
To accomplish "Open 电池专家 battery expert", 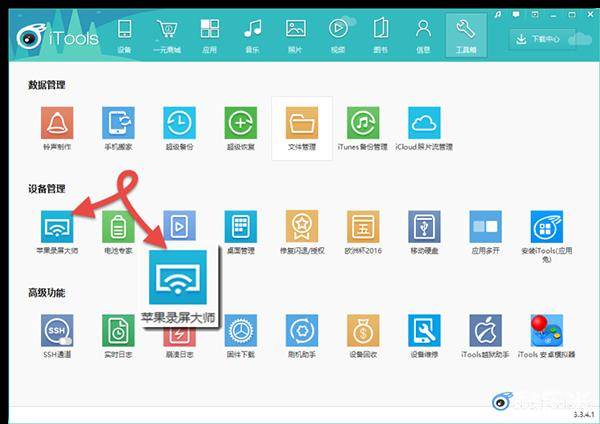I will [x=118, y=227].
